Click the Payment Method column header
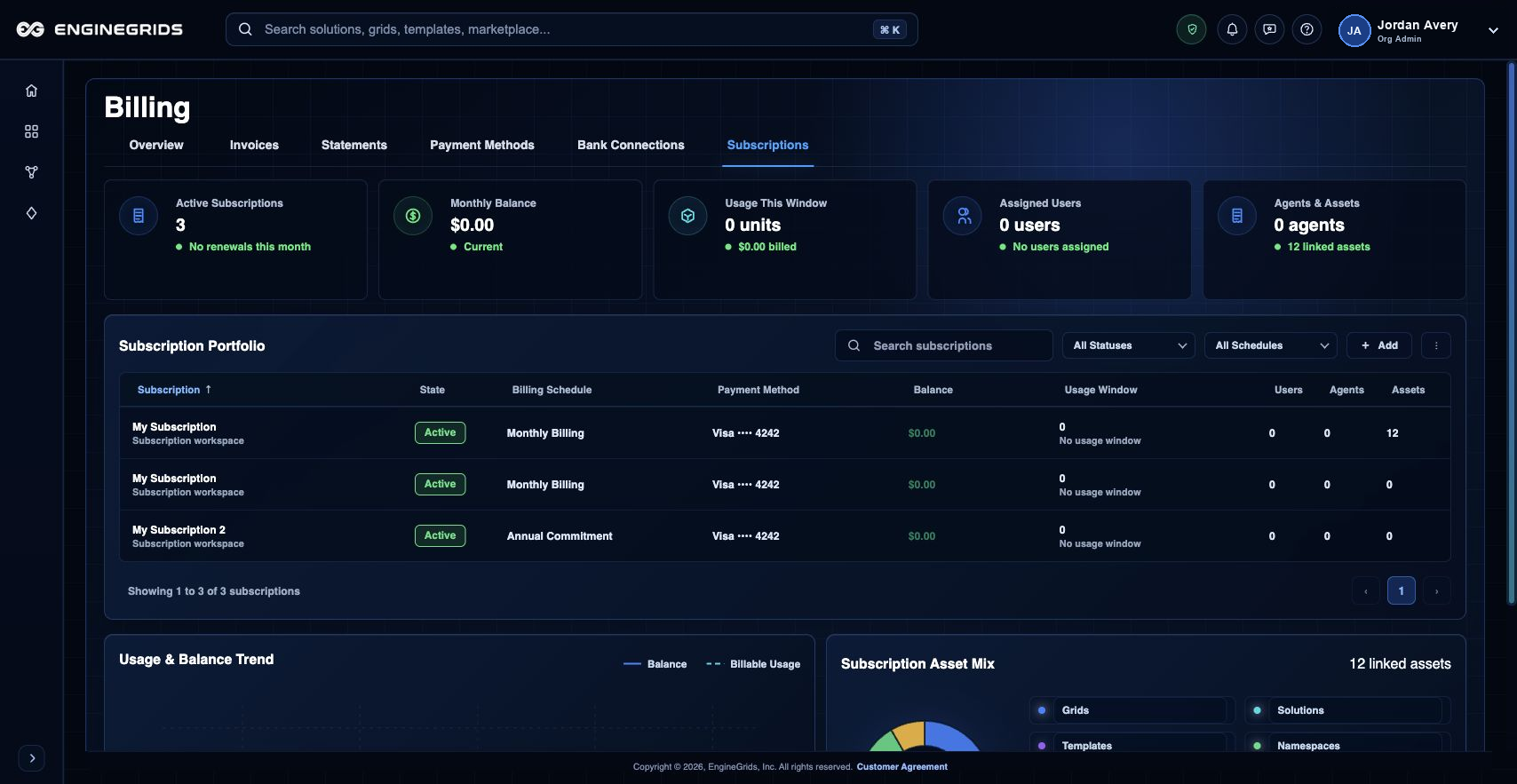This screenshot has width=1517, height=784. pos(758,390)
